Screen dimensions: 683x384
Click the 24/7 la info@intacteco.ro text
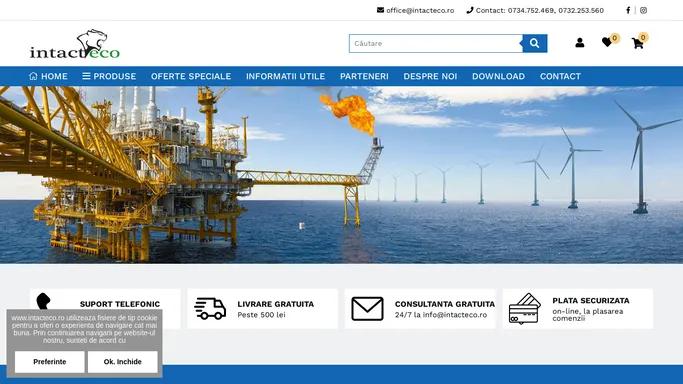441,314
